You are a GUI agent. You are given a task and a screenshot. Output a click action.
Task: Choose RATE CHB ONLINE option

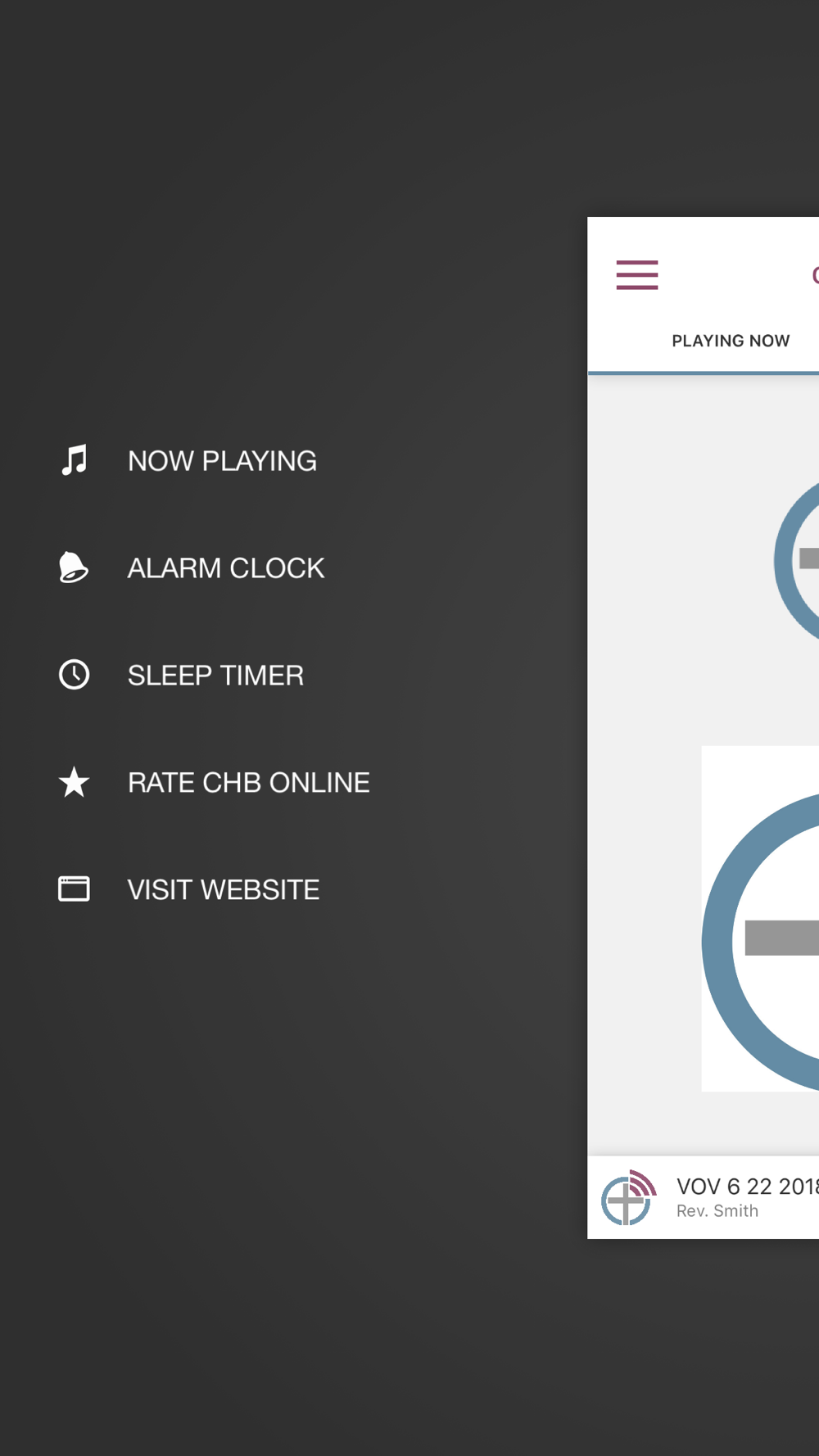coord(249,783)
